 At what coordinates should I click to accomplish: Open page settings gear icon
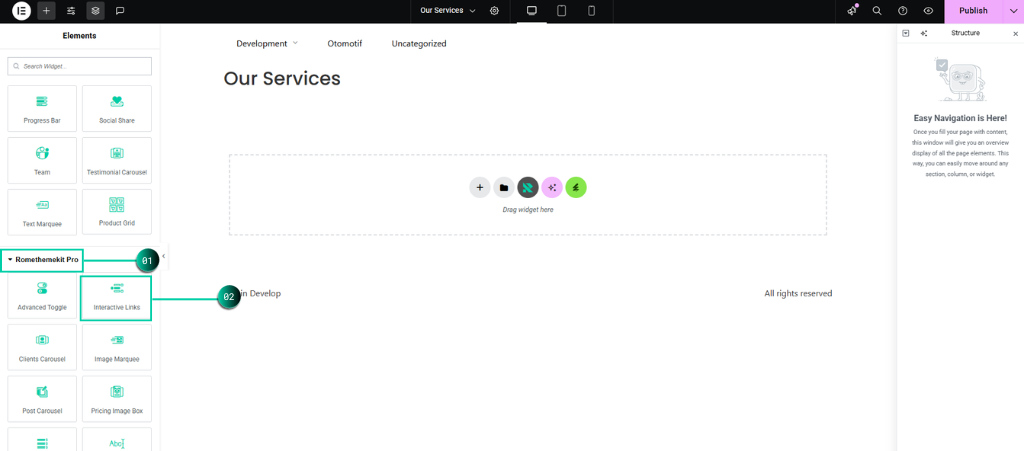tap(494, 11)
